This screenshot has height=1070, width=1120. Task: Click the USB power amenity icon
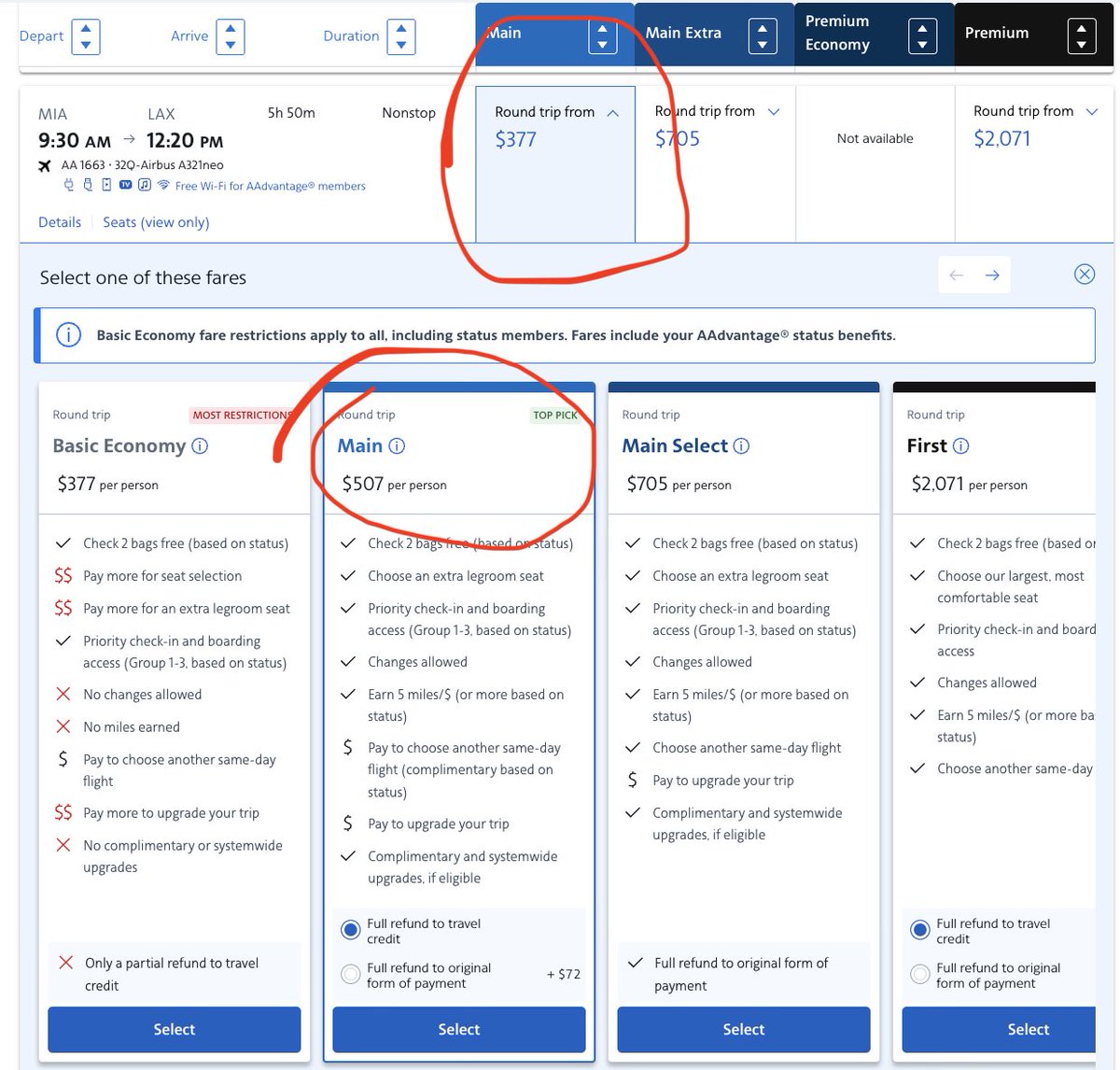(x=88, y=185)
